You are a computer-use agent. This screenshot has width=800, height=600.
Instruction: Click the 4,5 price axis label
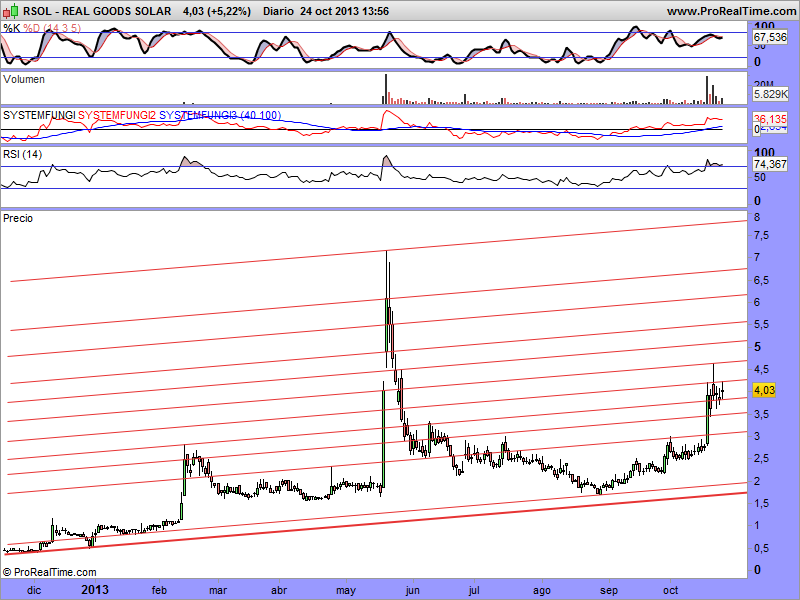[x=762, y=369]
